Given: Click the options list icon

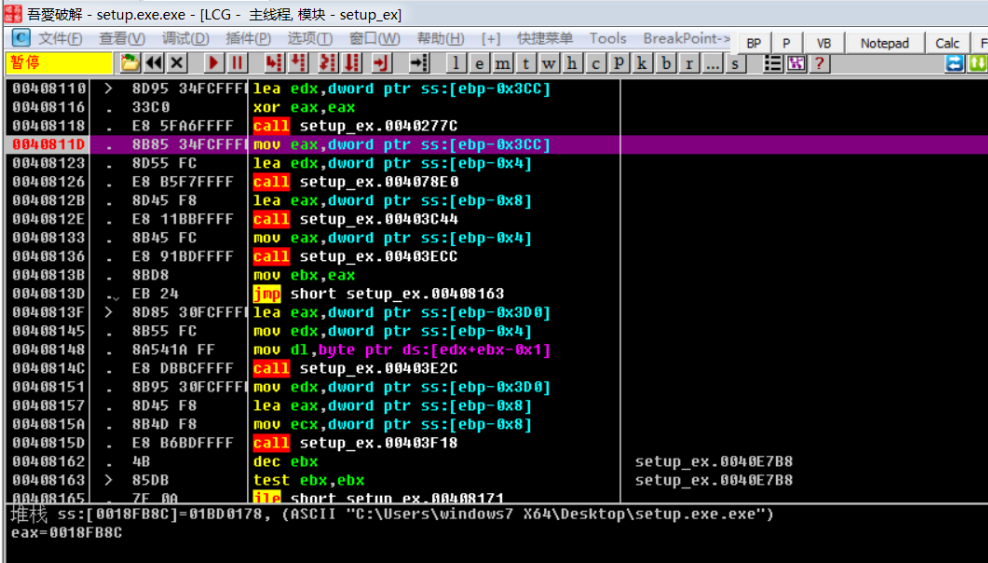Looking at the screenshot, I should 773,63.
